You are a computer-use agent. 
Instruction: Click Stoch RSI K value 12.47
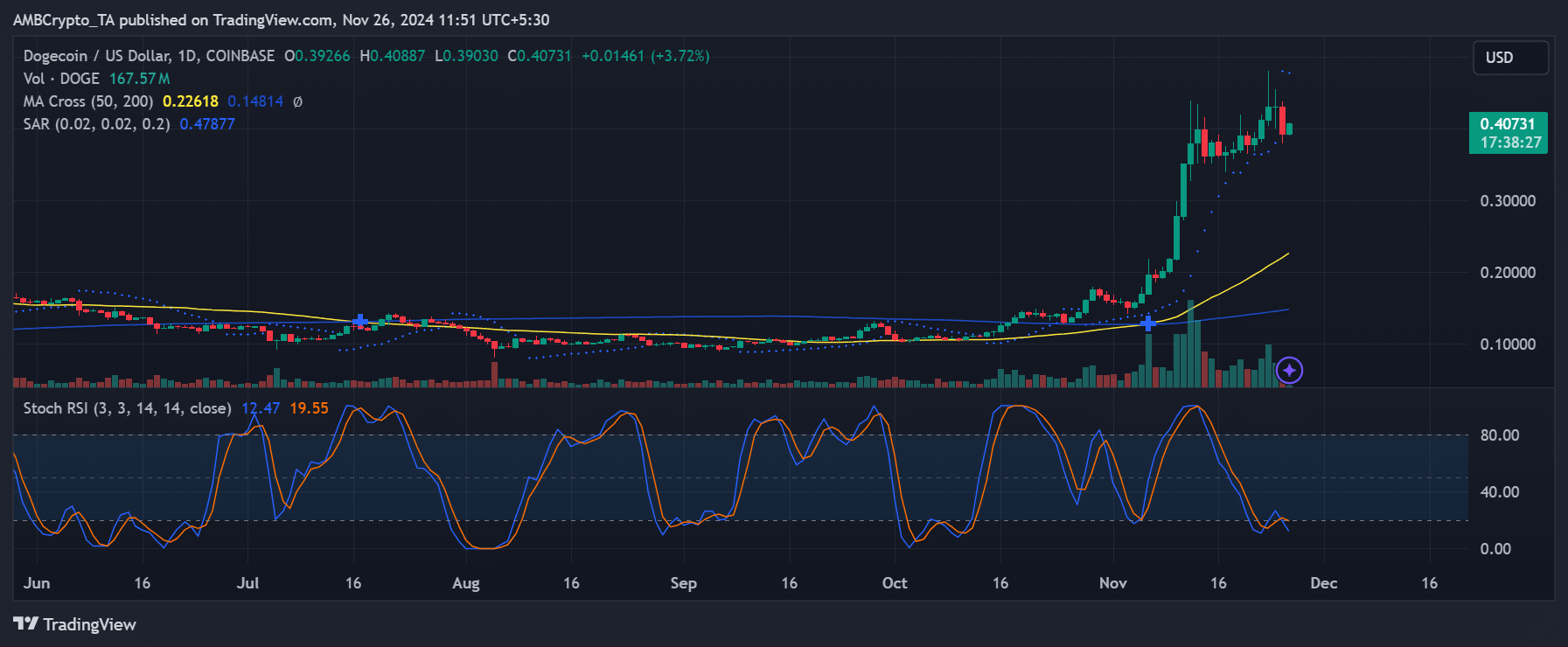coord(261,408)
